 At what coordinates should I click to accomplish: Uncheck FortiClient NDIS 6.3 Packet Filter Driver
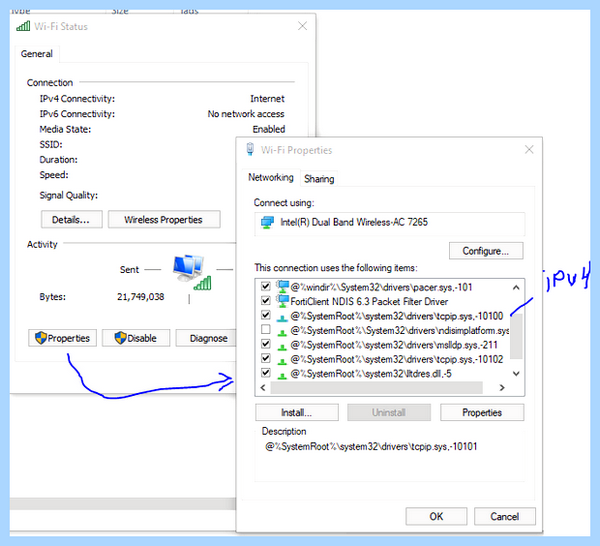(x=266, y=300)
